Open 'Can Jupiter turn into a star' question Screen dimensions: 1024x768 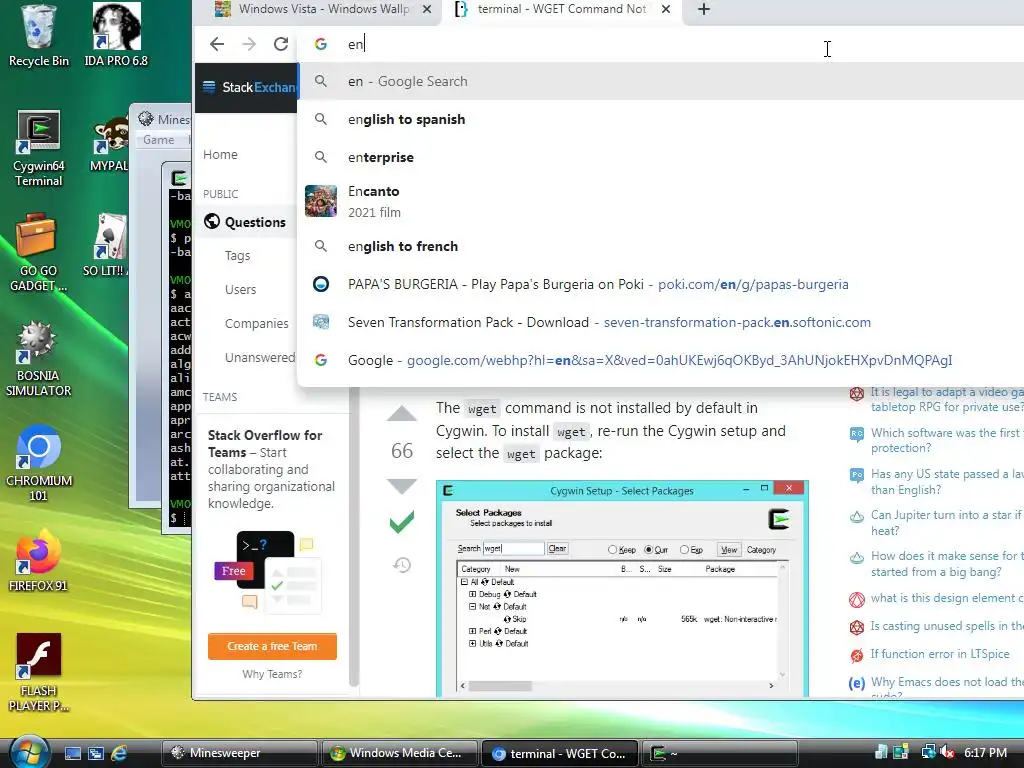pyautogui.click(x=946, y=522)
